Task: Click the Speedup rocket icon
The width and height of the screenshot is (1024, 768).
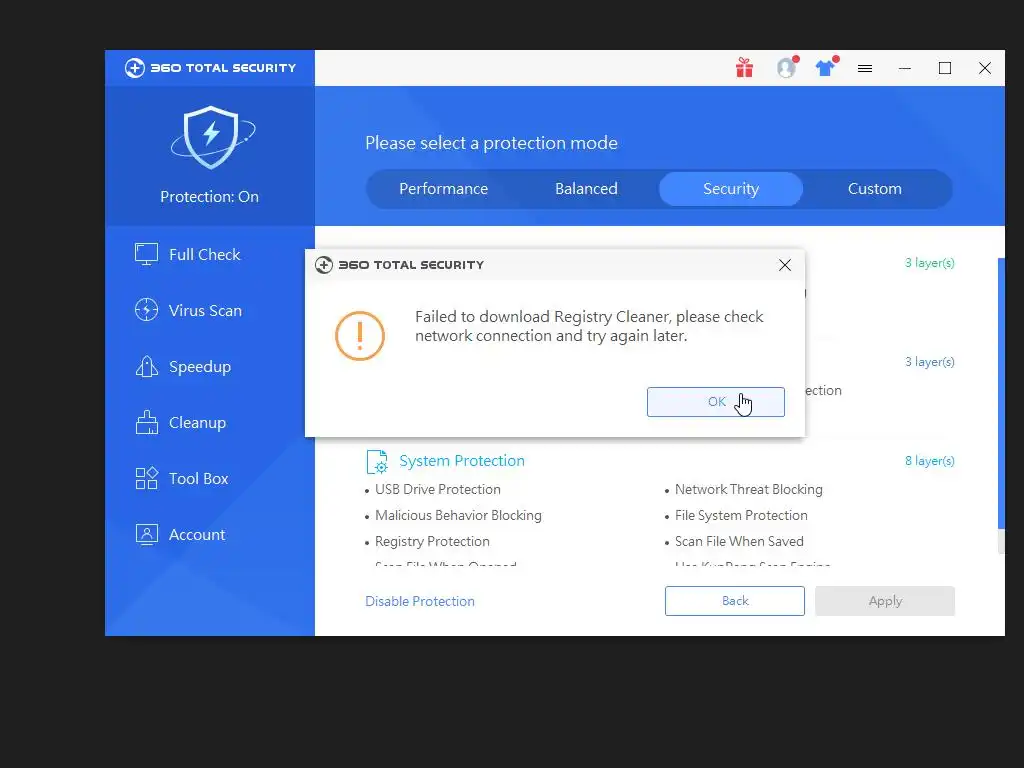Action: coord(146,366)
